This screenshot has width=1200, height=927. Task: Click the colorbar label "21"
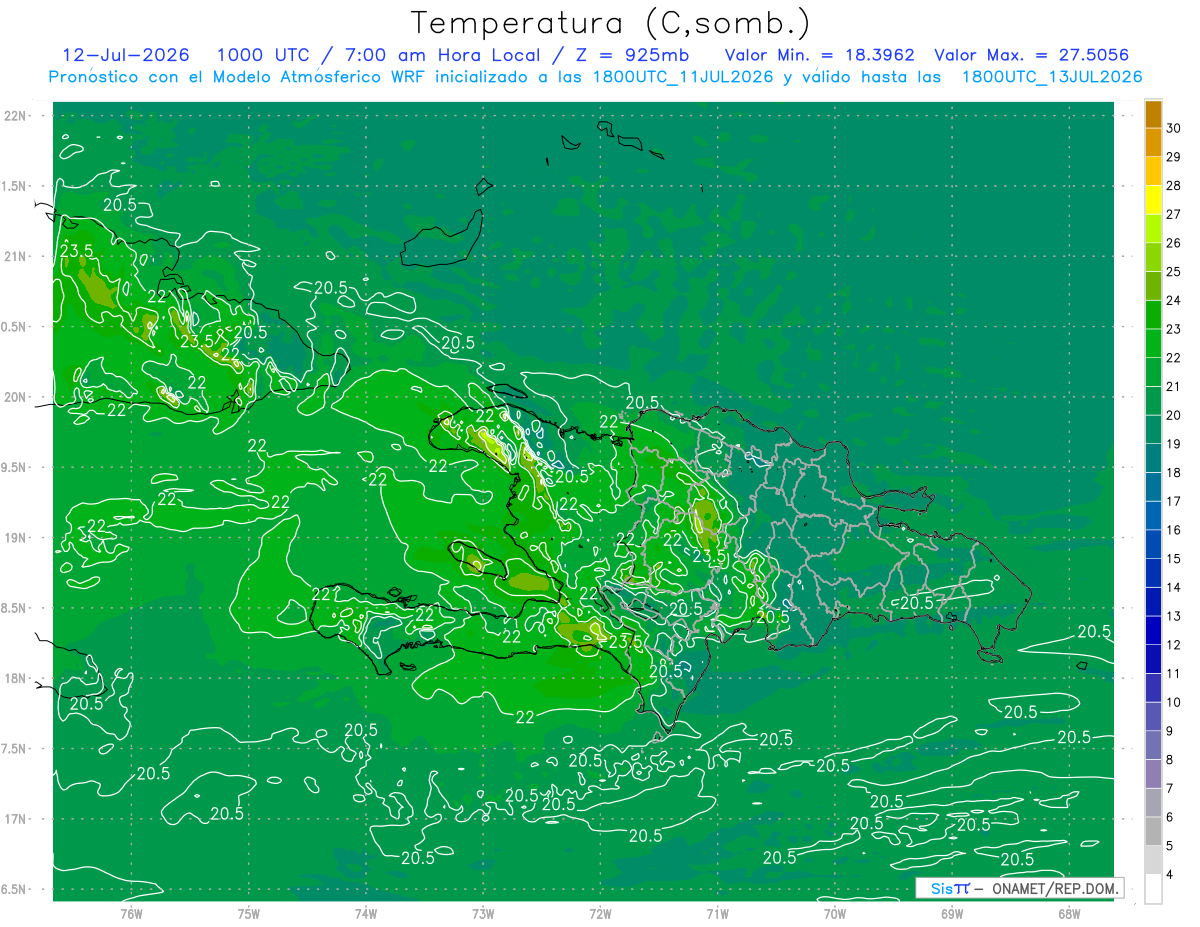point(1174,387)
